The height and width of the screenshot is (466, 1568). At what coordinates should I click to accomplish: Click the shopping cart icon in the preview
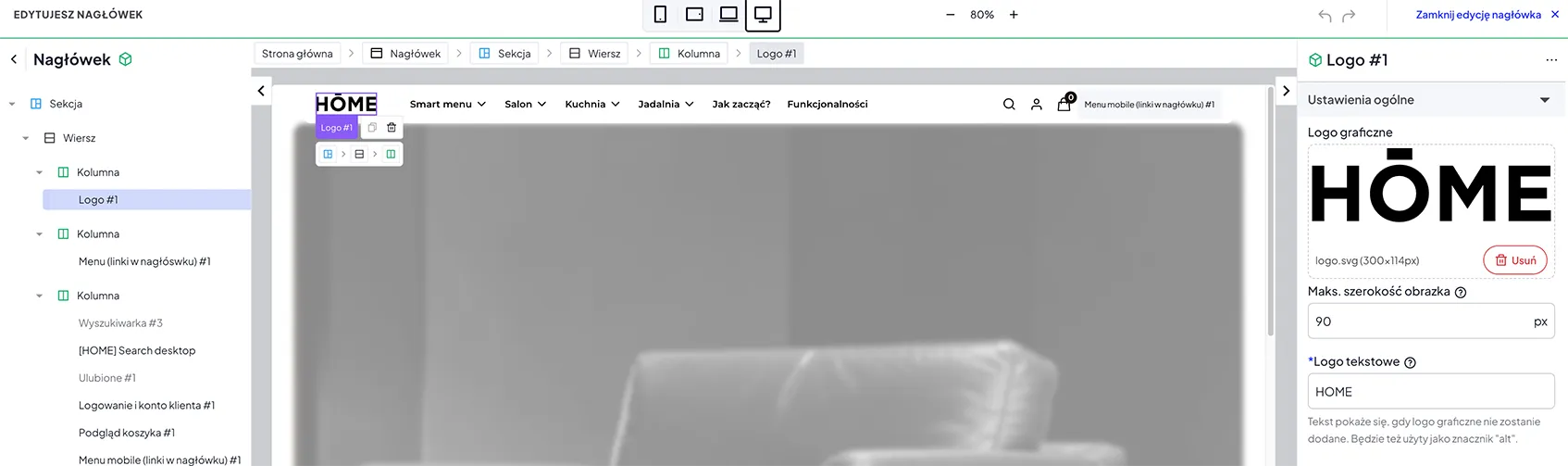(1064, 104)
